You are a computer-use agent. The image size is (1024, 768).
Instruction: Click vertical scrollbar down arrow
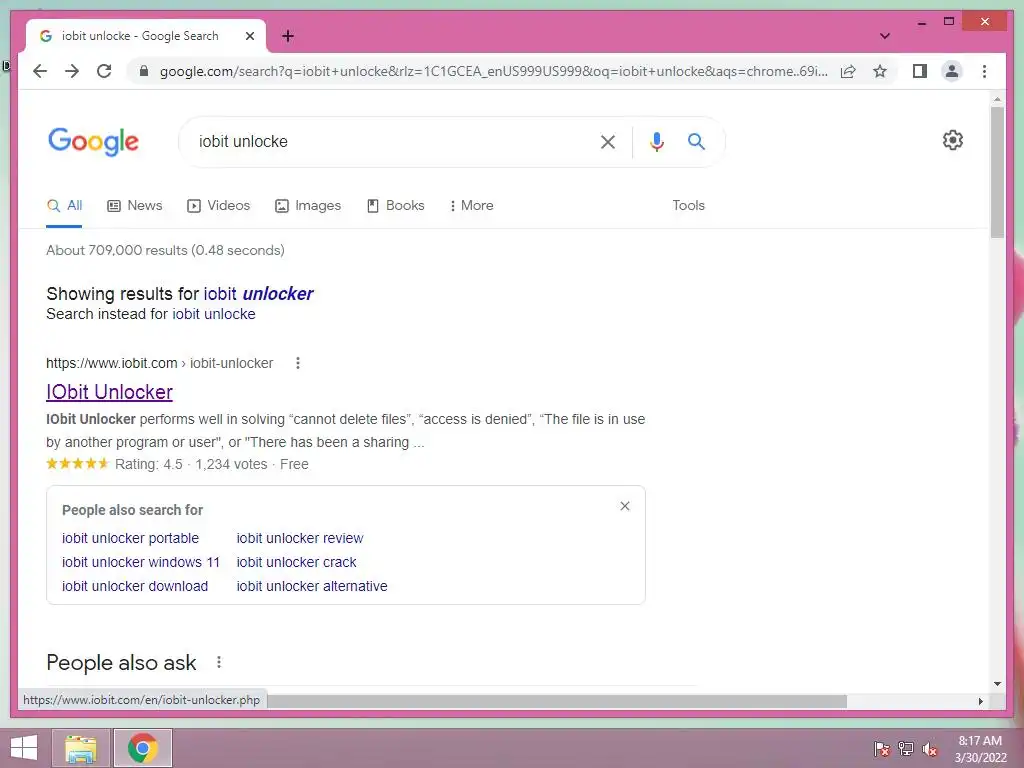coord(997,684)
